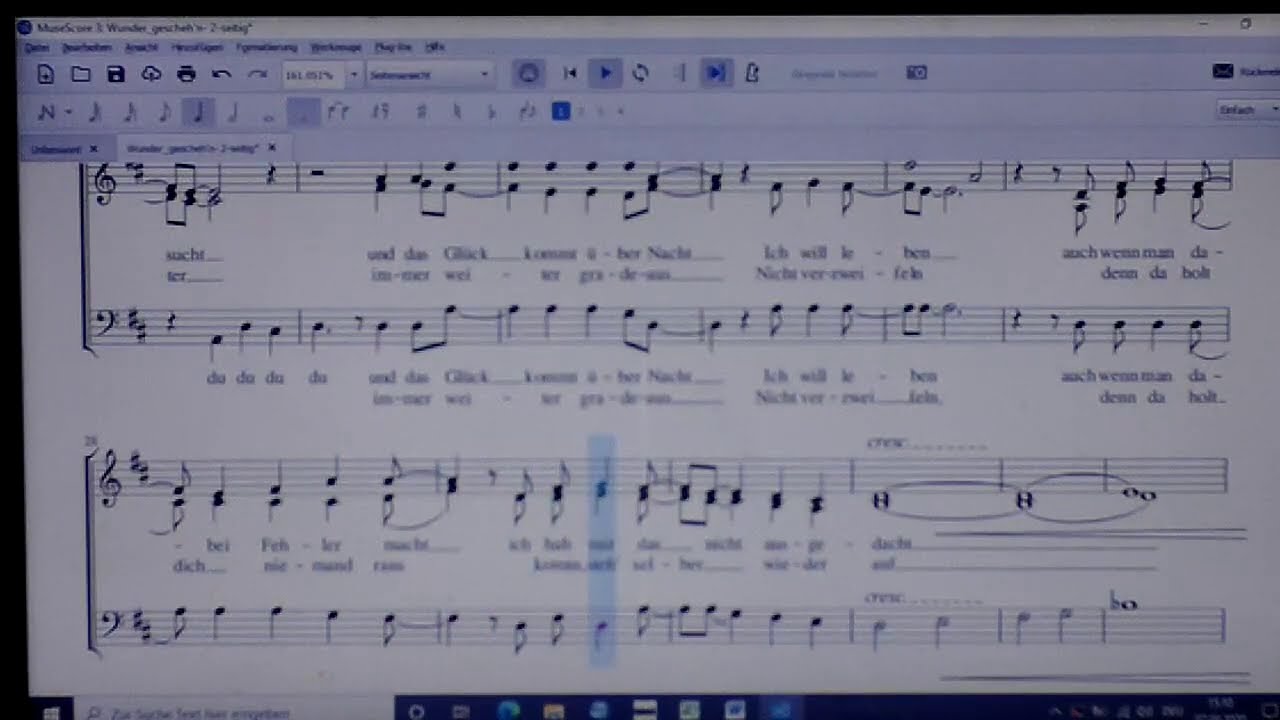
Task: Open Microsoft Edge from the taskbar
Action: click(x=509, y=711)
